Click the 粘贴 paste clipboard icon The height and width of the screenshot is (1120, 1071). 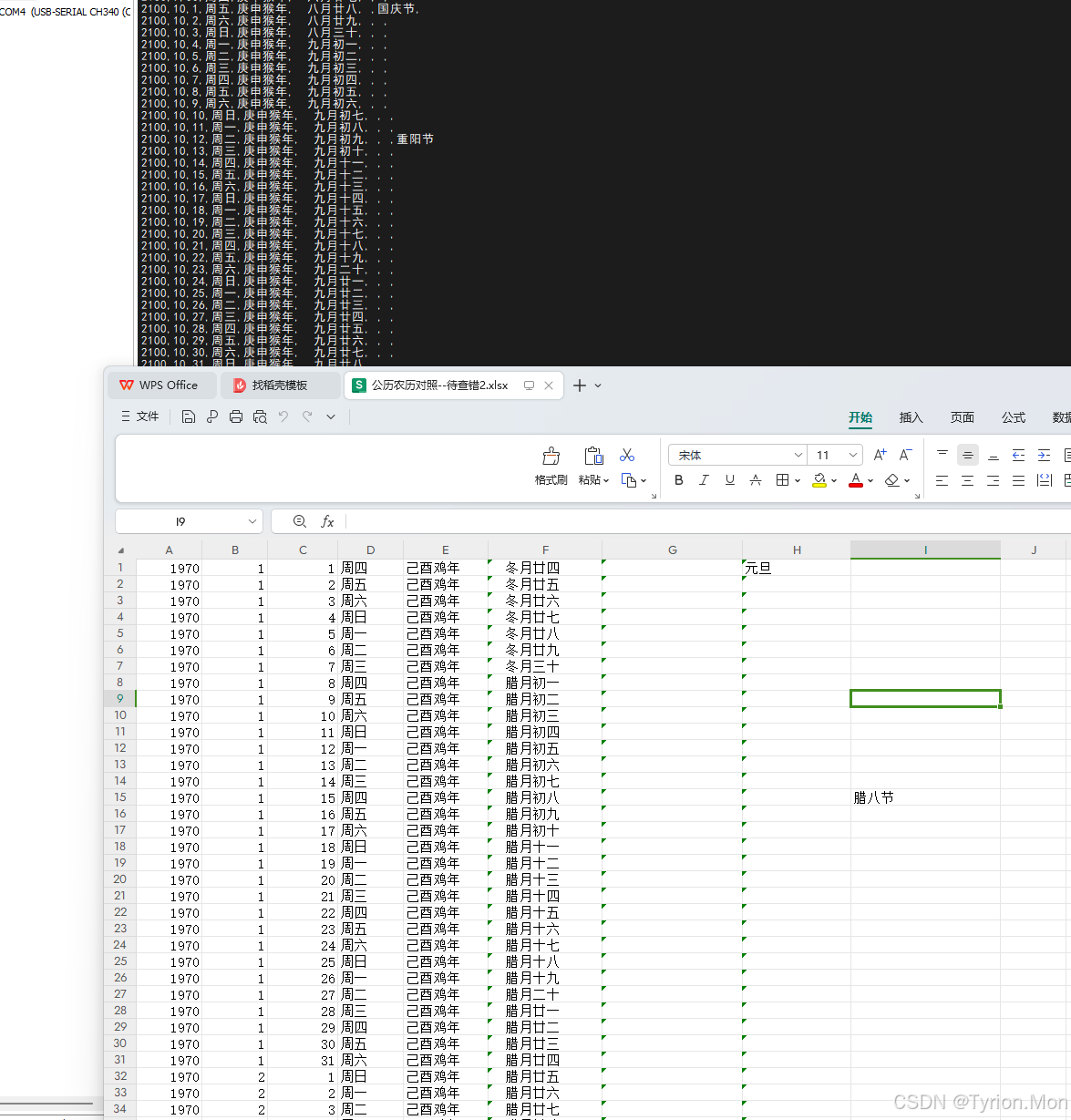tap(594, 456)
